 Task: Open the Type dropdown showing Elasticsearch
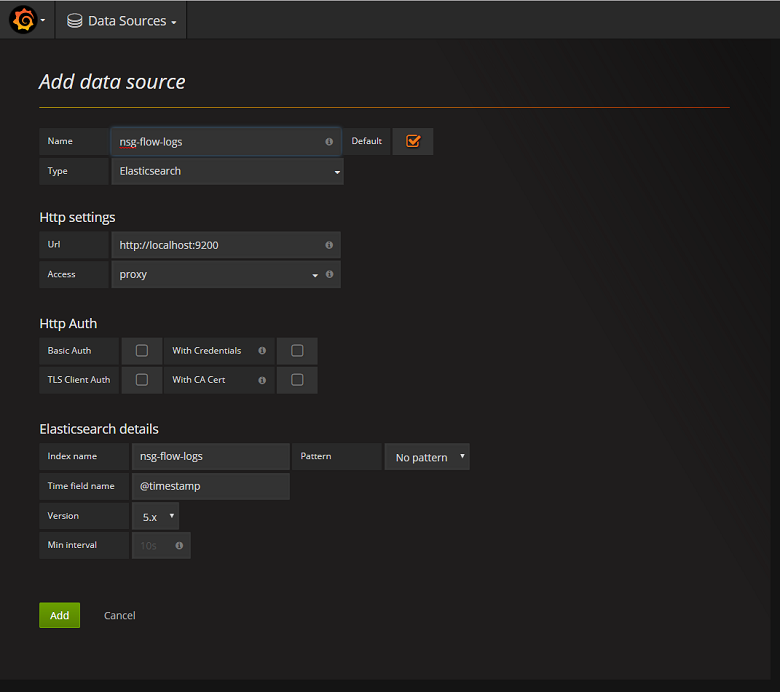click(x=227, y=171)
